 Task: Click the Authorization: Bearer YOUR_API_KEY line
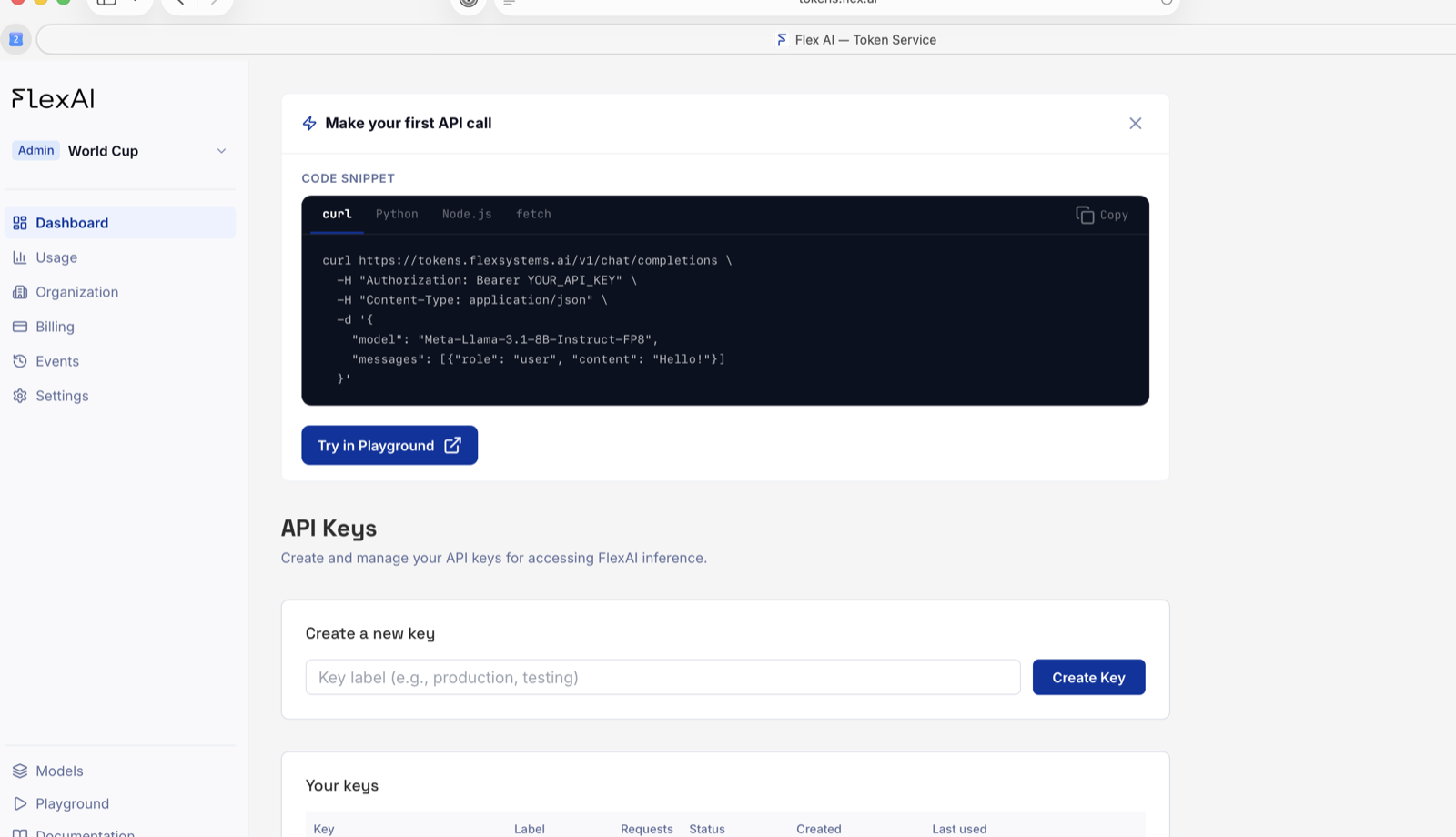pyautogui.click(x=487, y=280)
